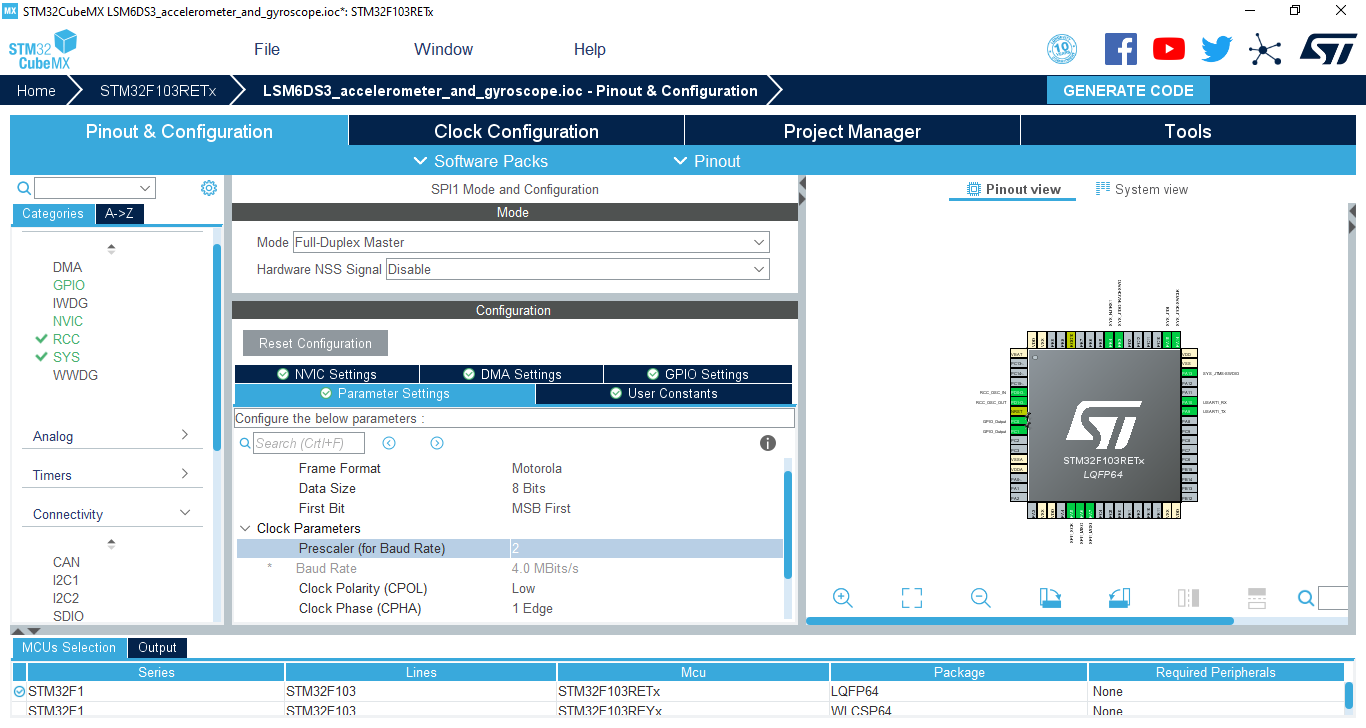Image resolution: width=1366 pixels, height=728 pixels.
Task: Open the Twitter link icon
Action: tap(1217, 49)
